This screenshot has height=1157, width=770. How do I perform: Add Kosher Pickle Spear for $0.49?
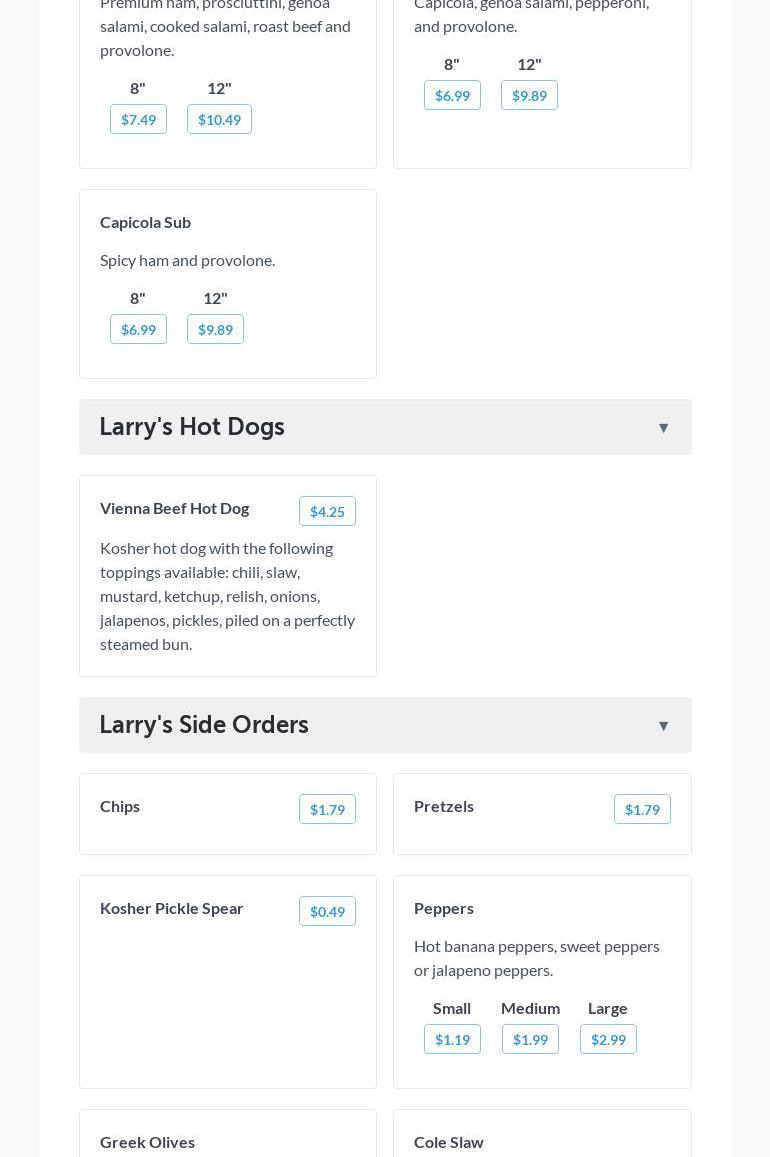point(327,911)
